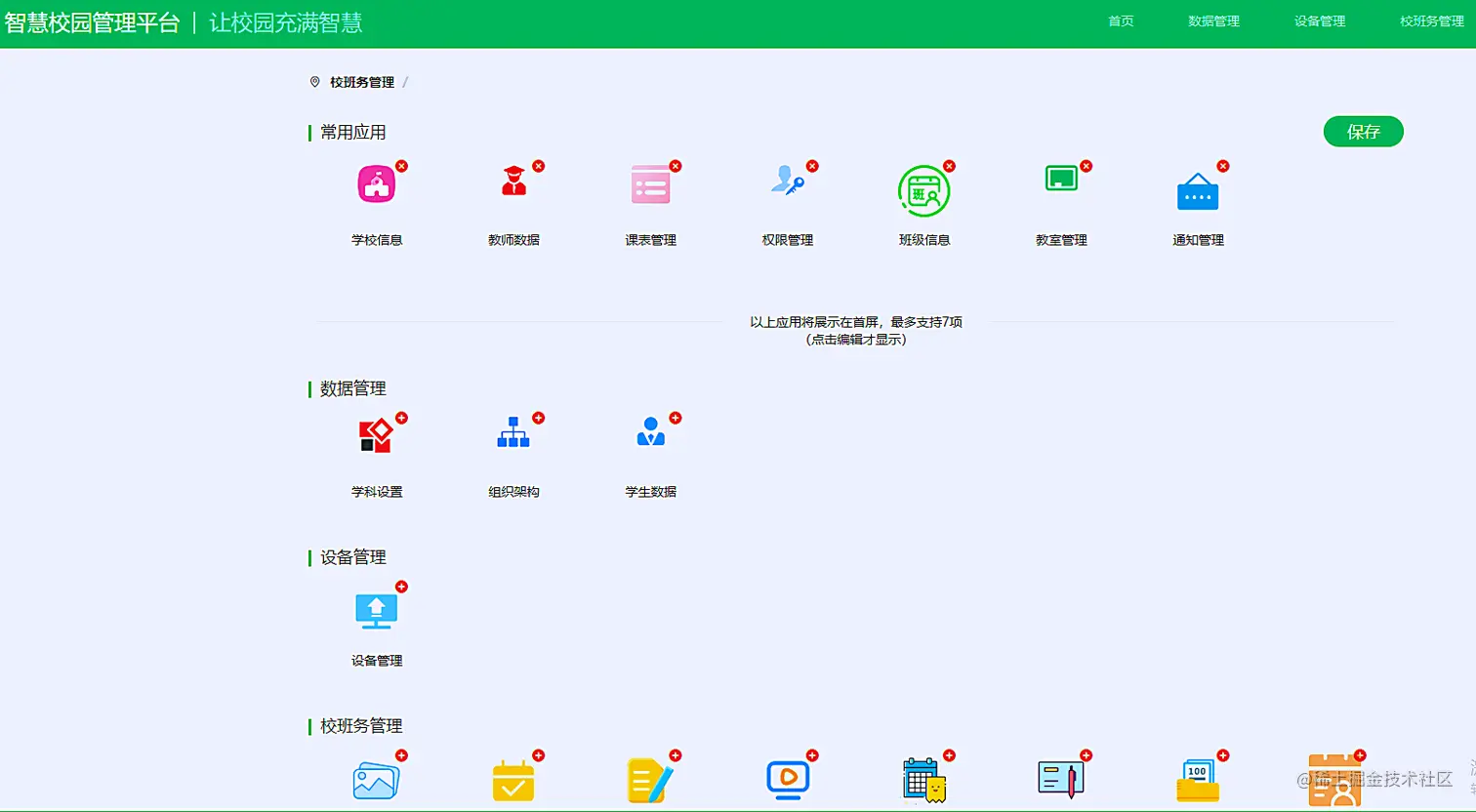
Task: Click the 智慧校园管理平台 header title
Action: [x=93, y=23]
